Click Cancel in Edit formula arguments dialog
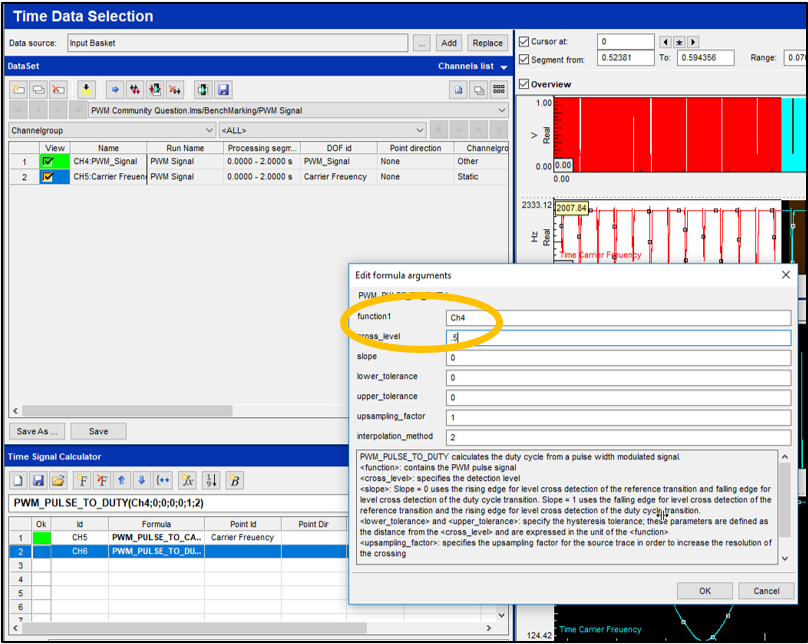 [x=766, y=591]
